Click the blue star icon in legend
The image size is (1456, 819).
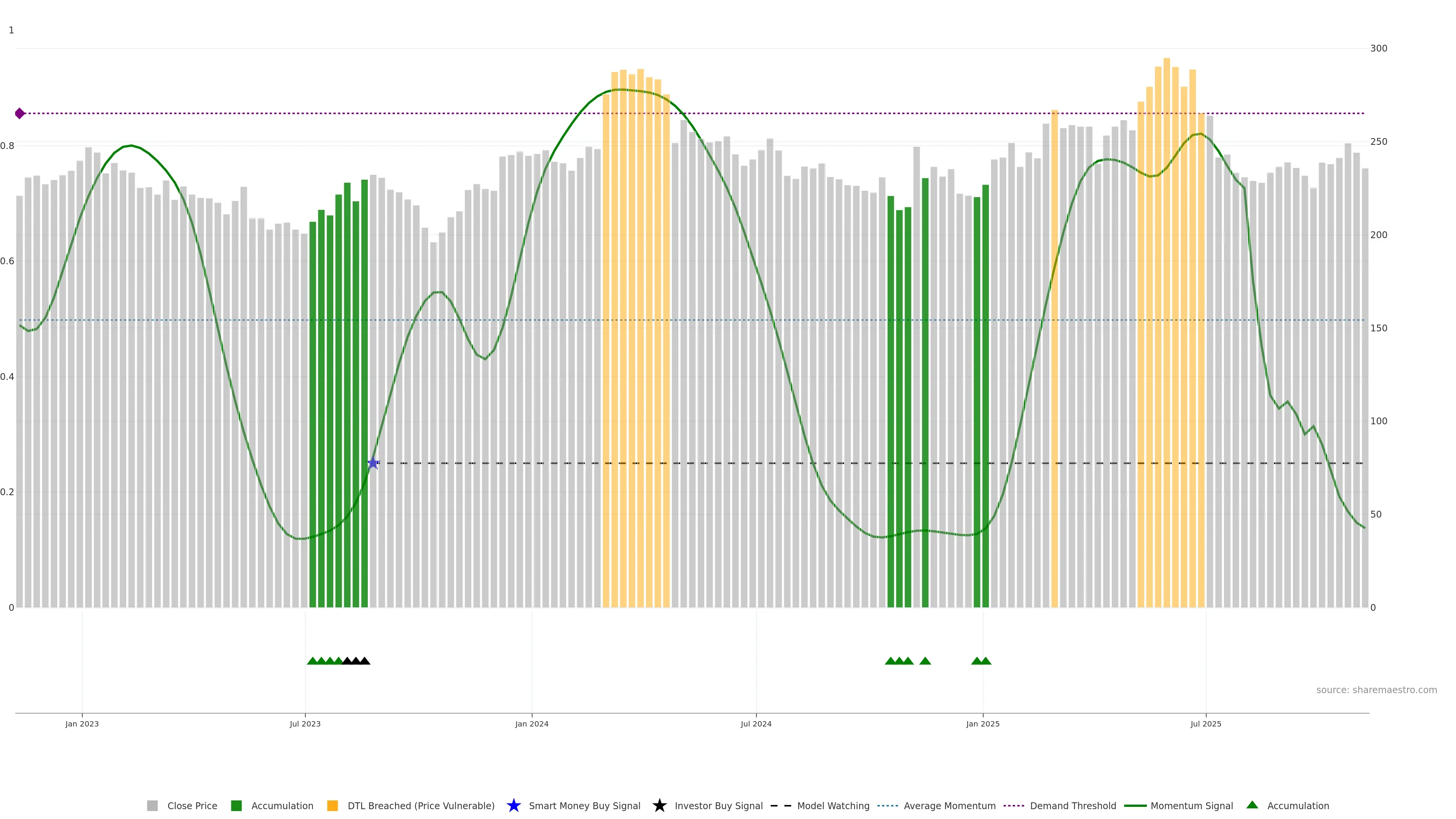point(513,805)
